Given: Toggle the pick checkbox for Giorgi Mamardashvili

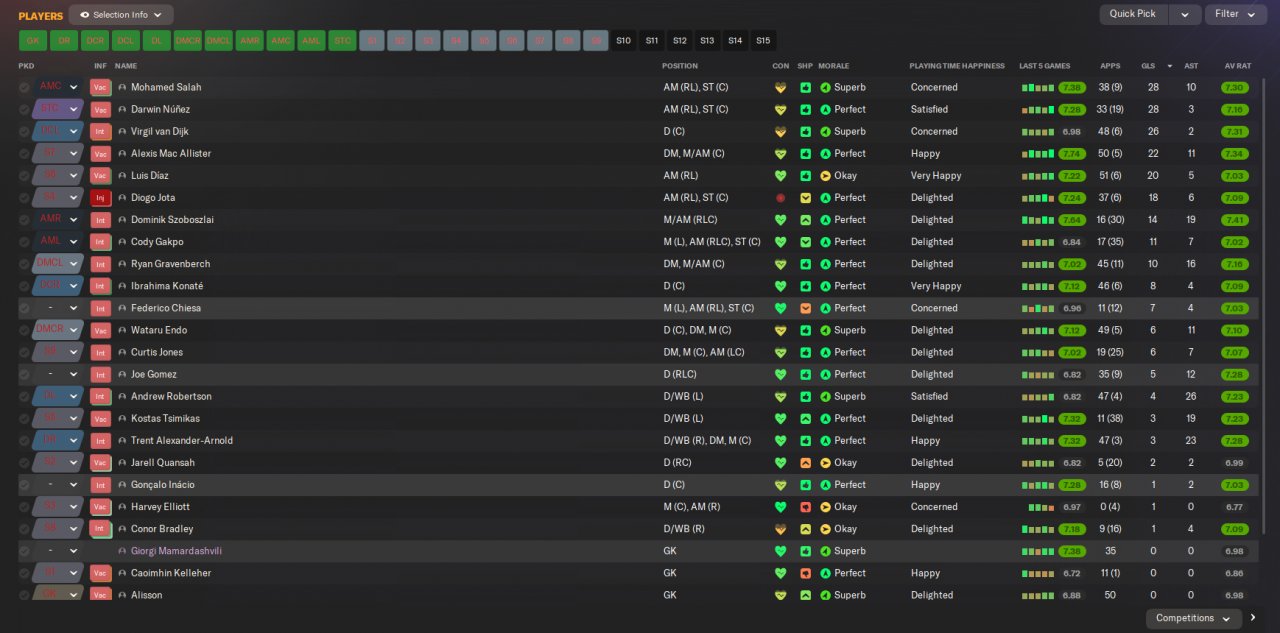Looking at the screenshot, I should coord(24,551).
